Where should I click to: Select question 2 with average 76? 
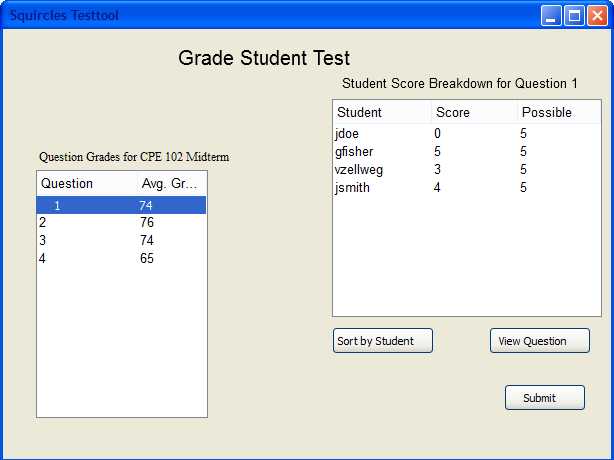[x=121, y=223]
